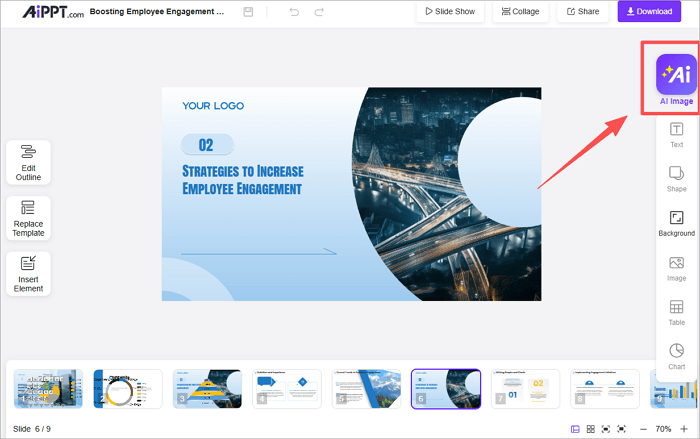Open the Background settings
The height and width of the screenshot is (439, 700).
pyautogui.click(x=676, y=222)
